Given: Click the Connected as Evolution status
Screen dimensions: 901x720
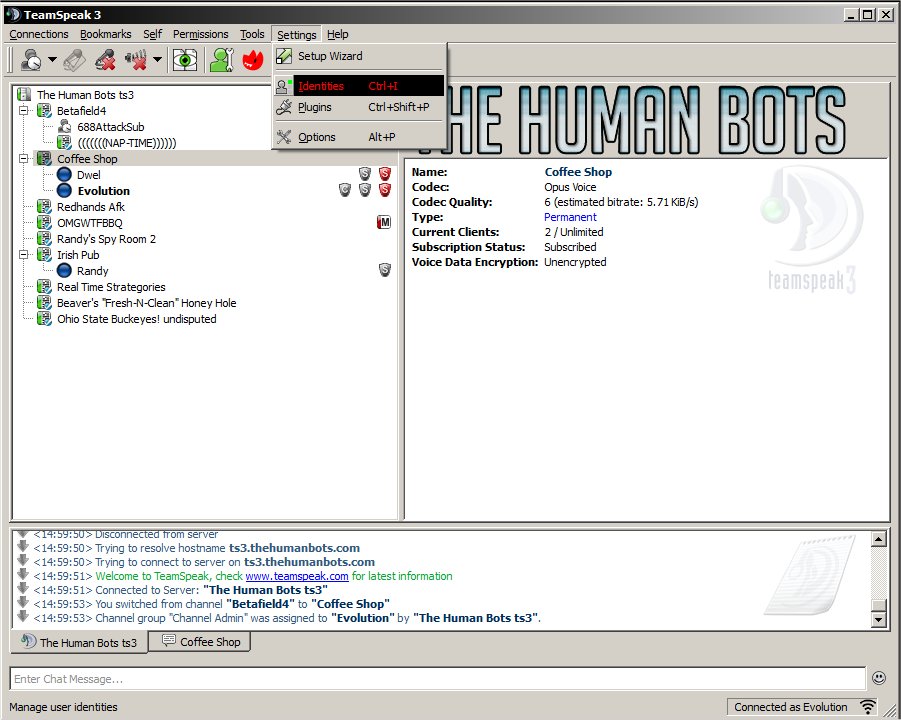Looking at the screenshot, I should pos(791,707).
